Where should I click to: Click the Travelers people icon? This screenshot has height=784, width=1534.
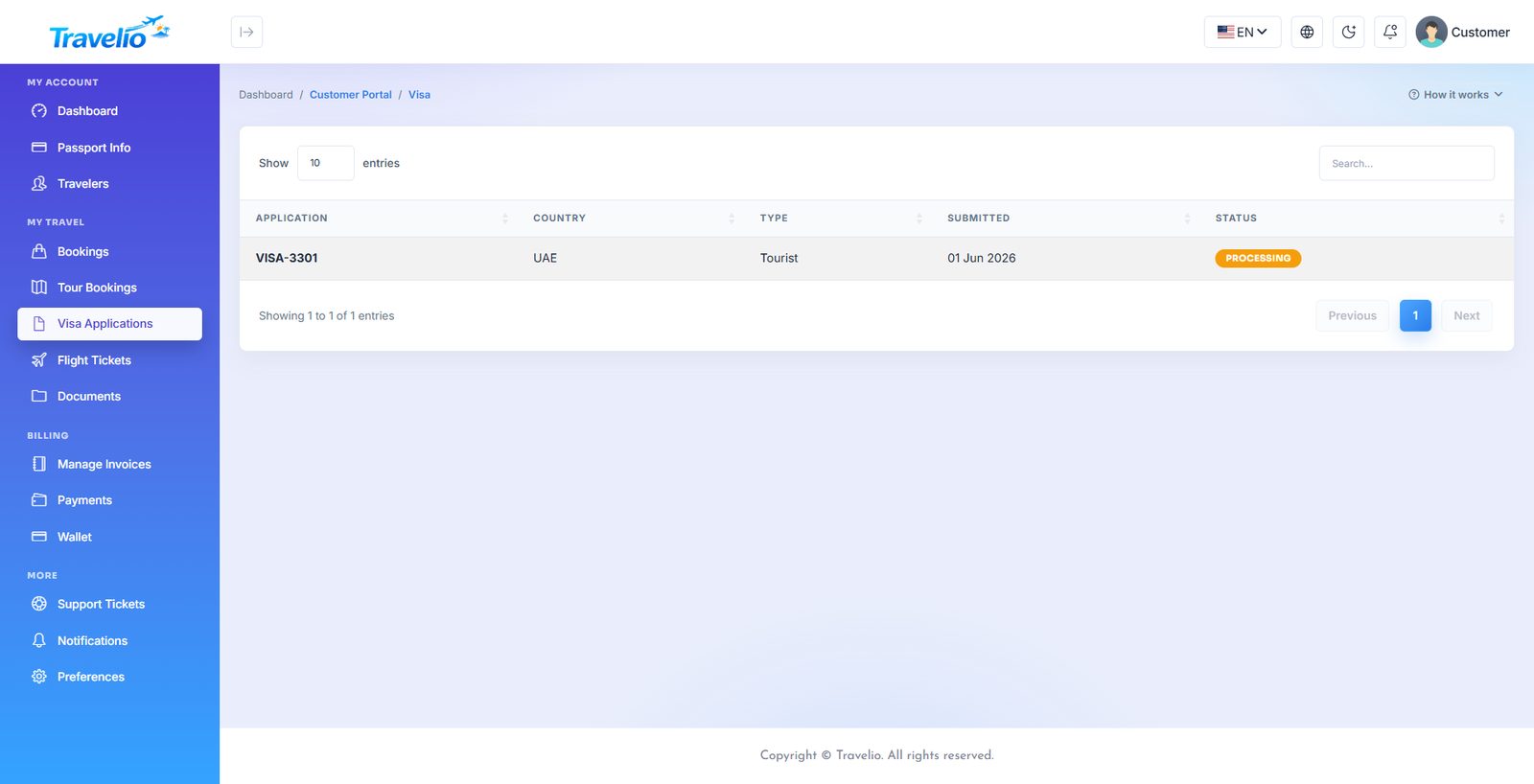click(39, 183)
